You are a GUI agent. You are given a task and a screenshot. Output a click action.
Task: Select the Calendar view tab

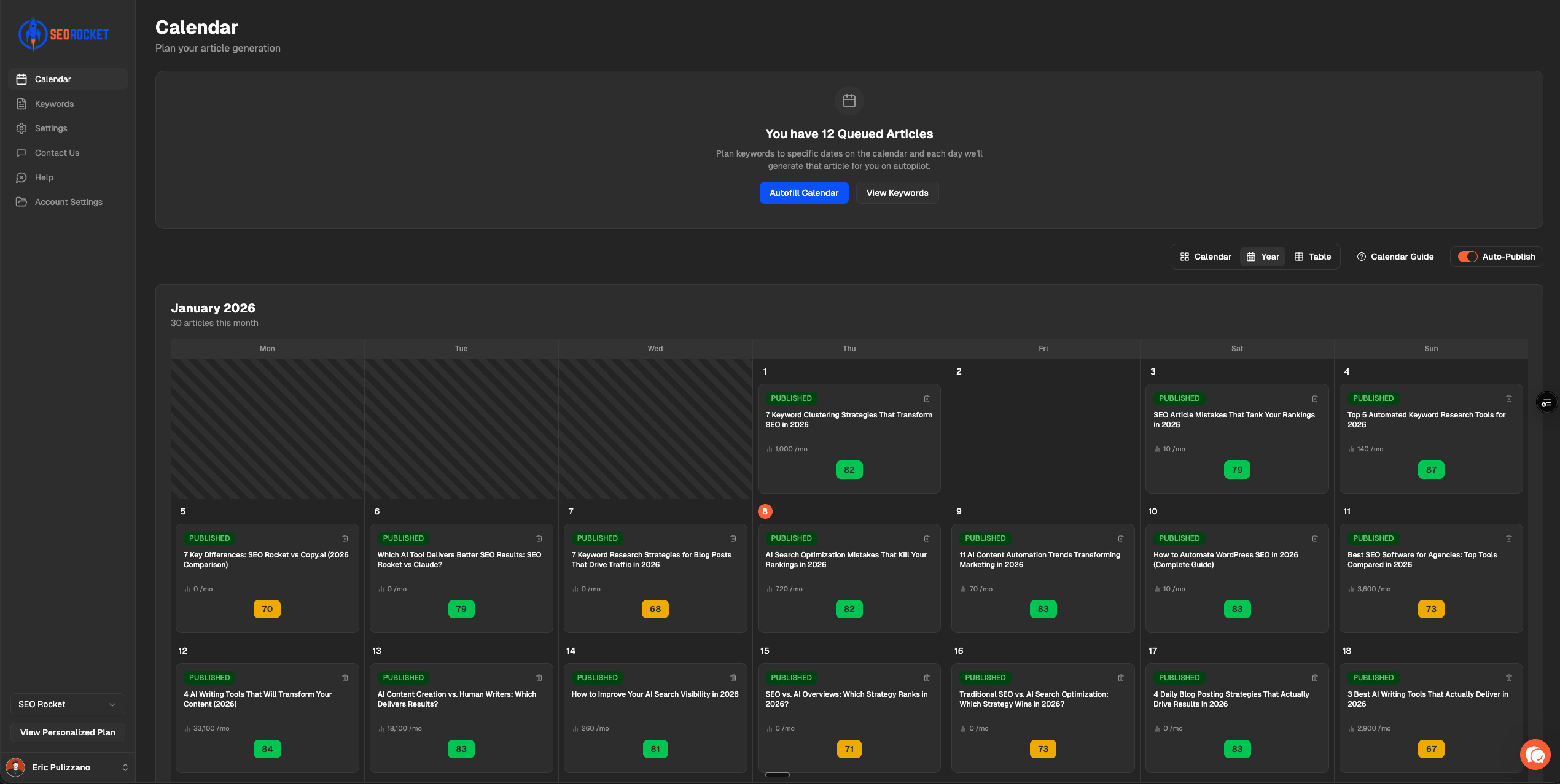click(x=1206, y=257)
